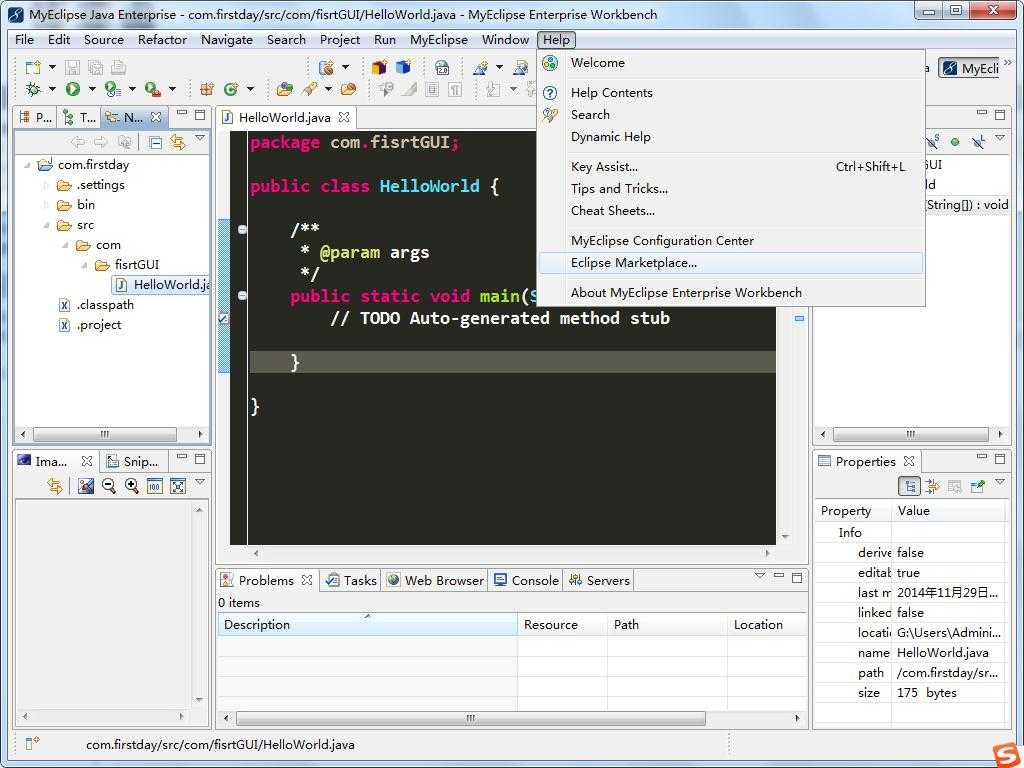Open the New Java Class dropdown arrow

coord(250,89)
